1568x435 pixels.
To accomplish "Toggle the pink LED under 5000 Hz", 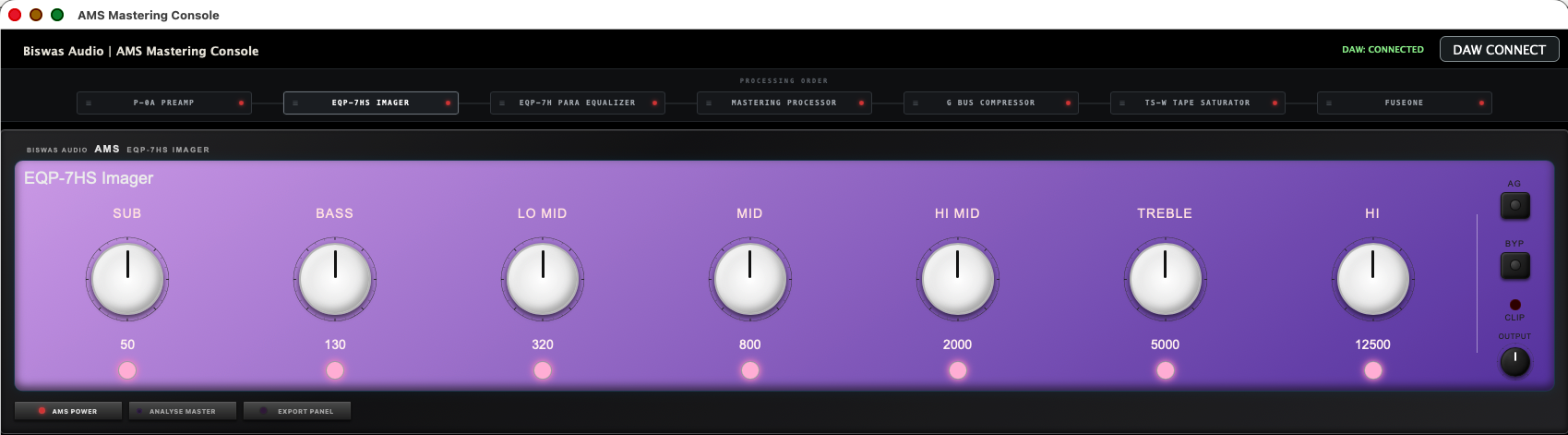I will coord(1165,370).
